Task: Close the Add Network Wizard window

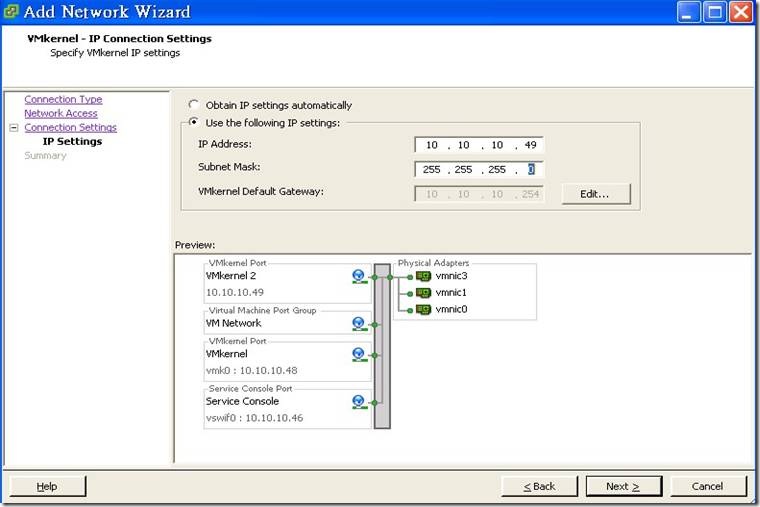Action: 742,12
